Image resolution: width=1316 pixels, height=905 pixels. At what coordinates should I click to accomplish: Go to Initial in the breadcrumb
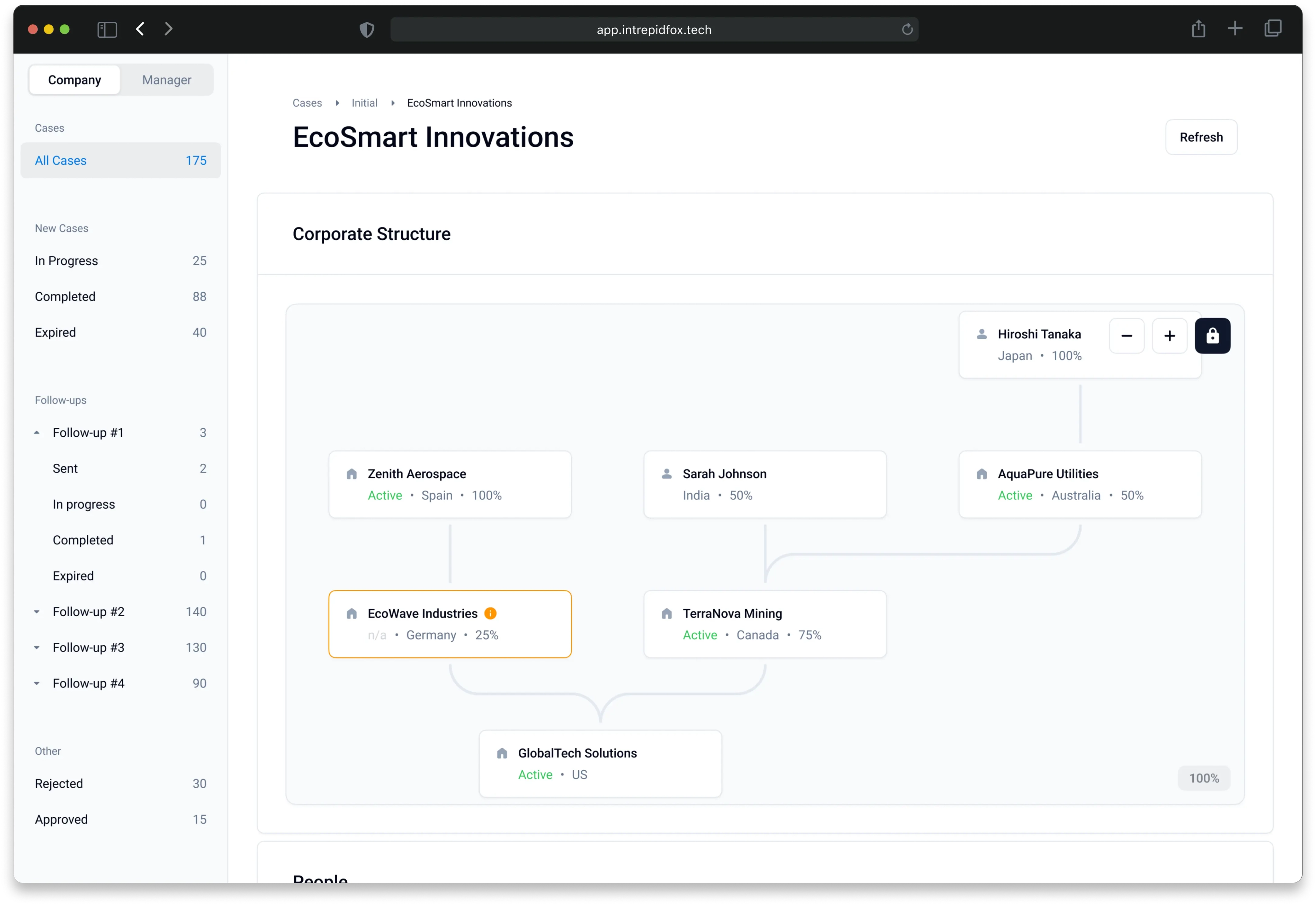coord(364,103)
